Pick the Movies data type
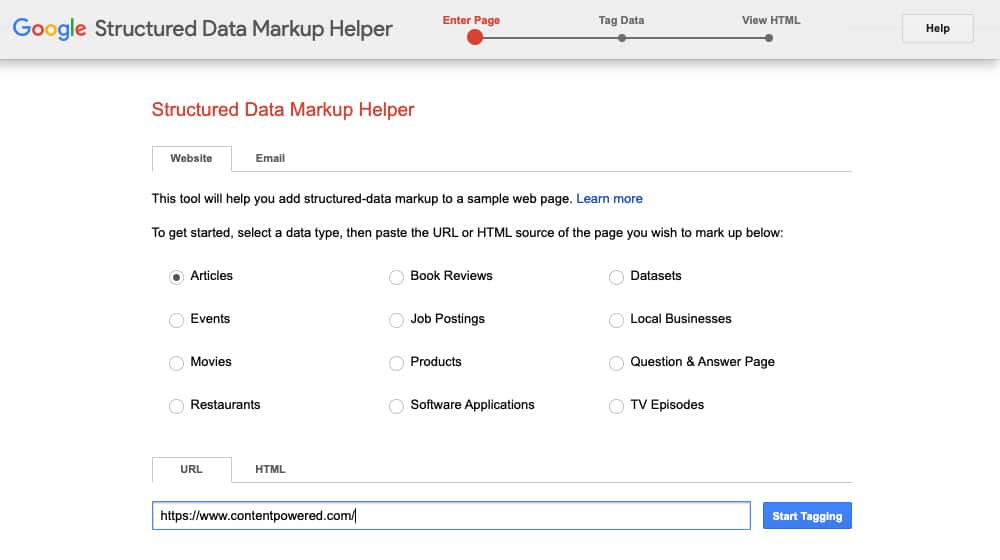 177,363
